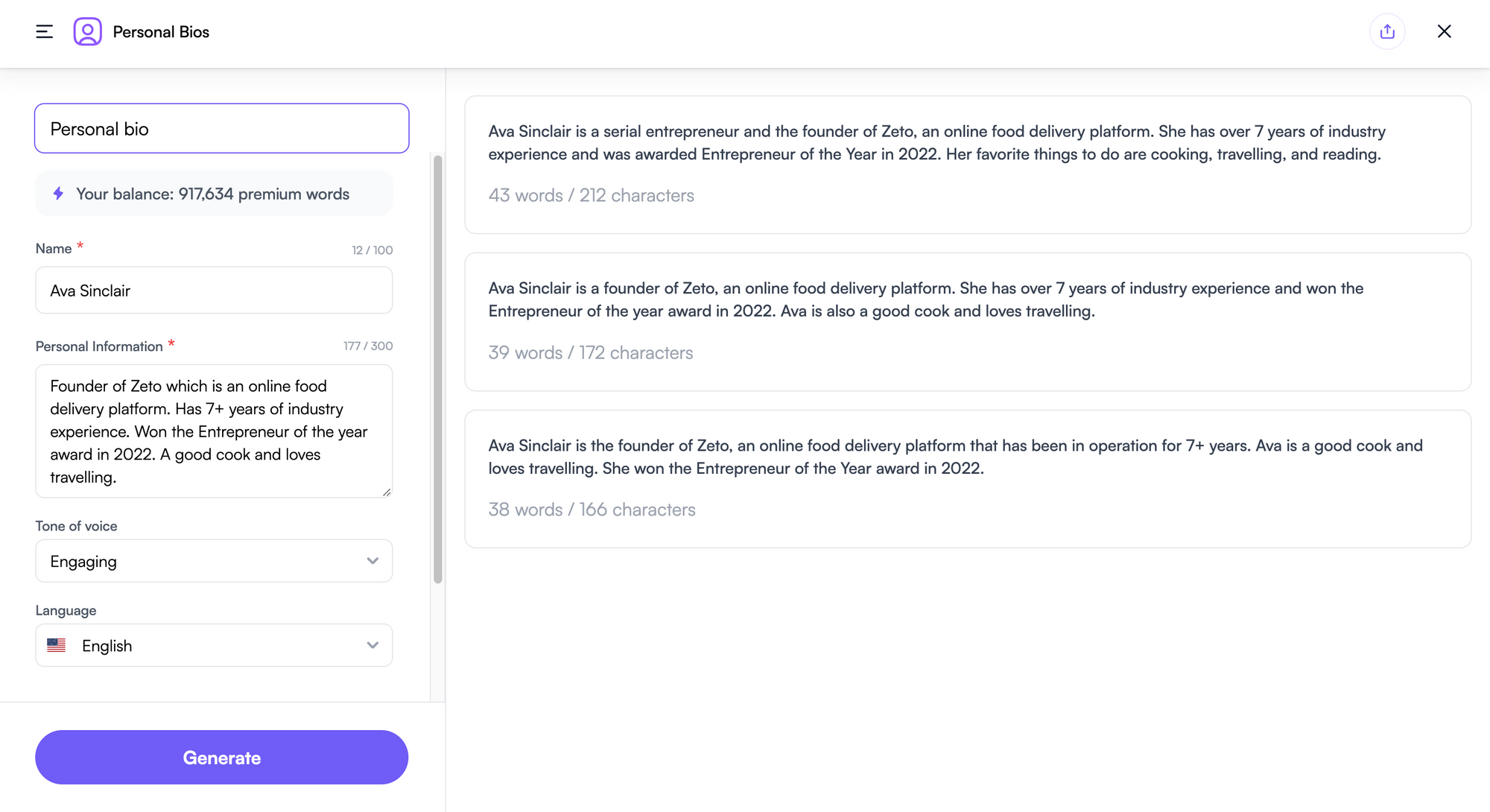This screenshot has width=1490, height=812.
Task: Click the textarea resize grip handle
Action: tap(387, 492)
